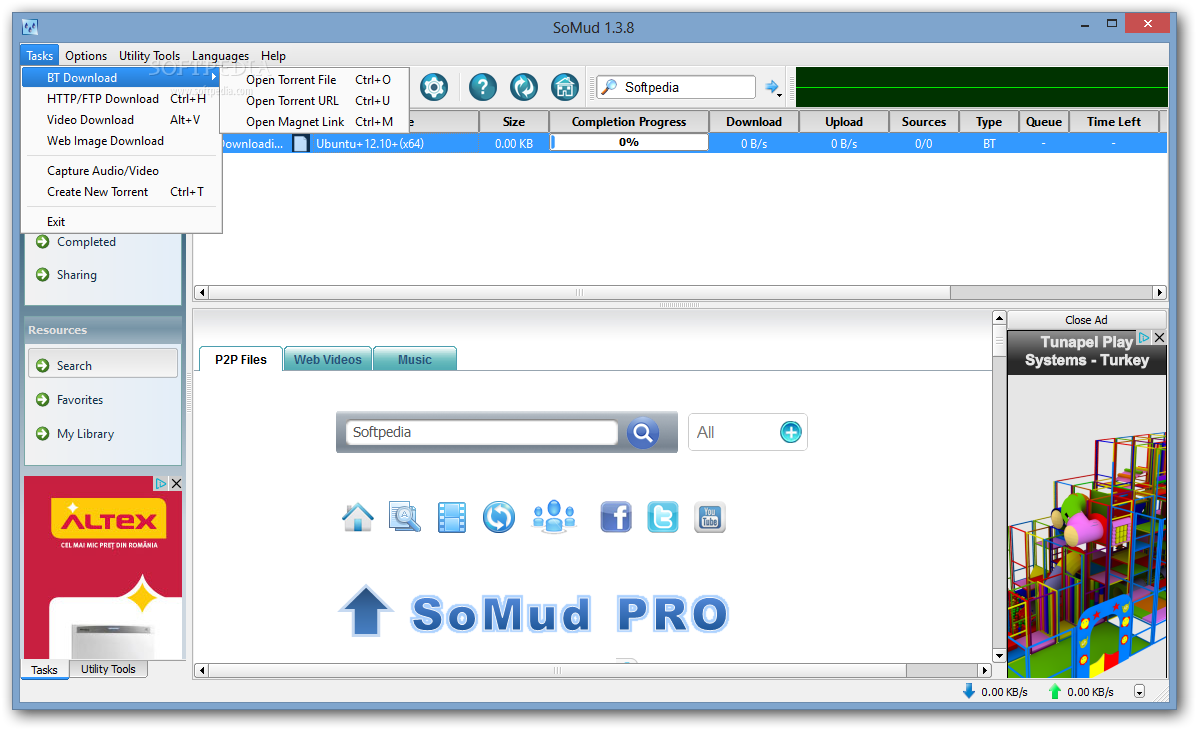The image size is (1197, 730).
Task: Click the magnifier search button beside Softpedia
Action: tap(643, 433)
